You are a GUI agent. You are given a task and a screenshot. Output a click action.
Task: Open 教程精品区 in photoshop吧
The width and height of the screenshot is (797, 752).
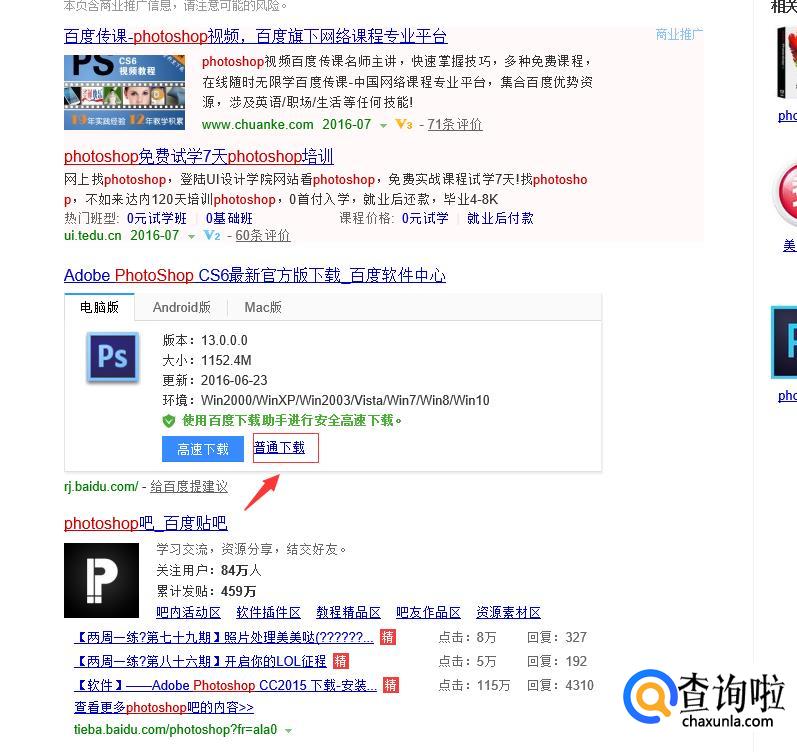pyautogui.click(x=348, y=612)
